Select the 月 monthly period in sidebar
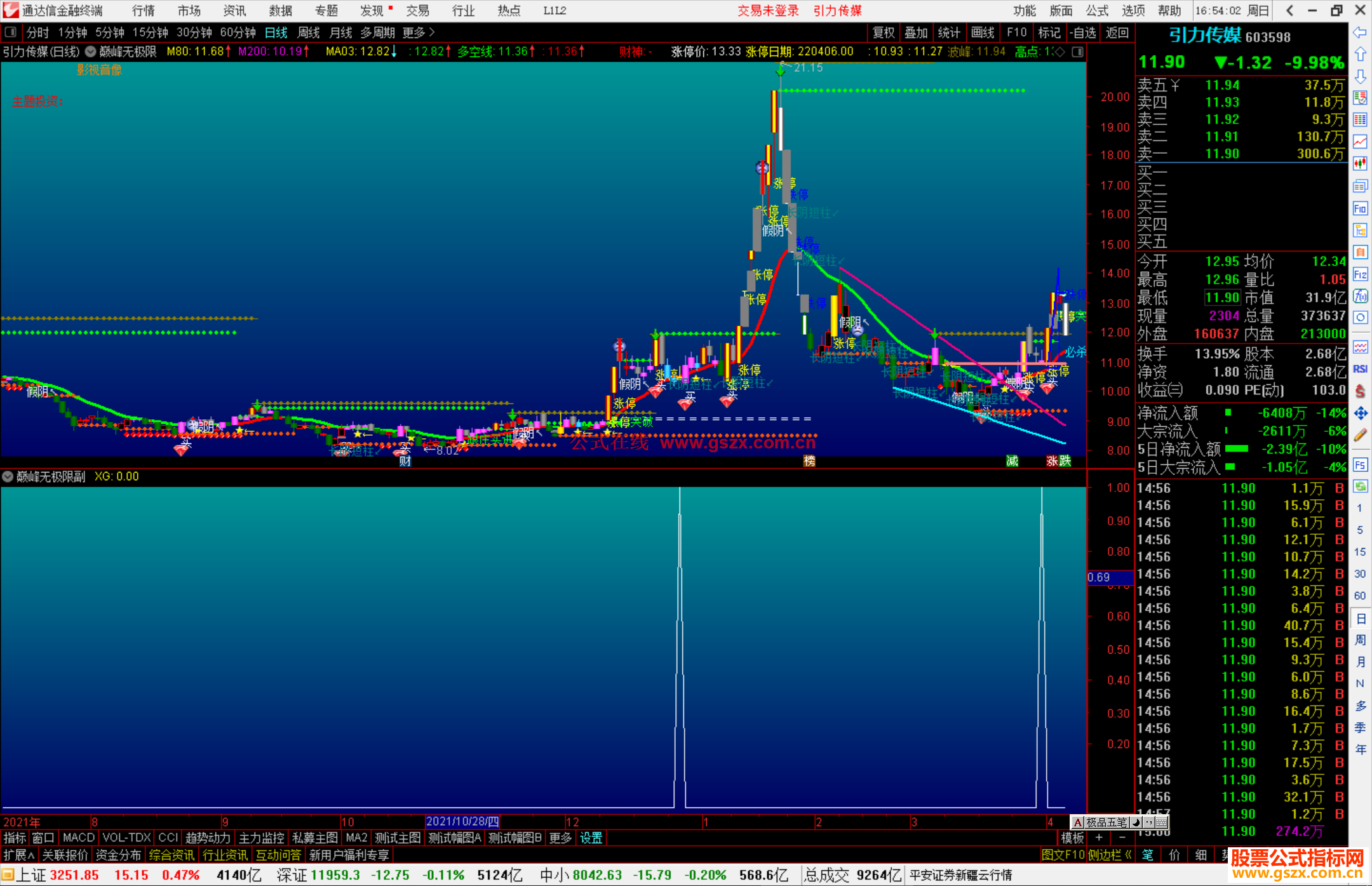1372x886 pixels. coord(1360,662)
